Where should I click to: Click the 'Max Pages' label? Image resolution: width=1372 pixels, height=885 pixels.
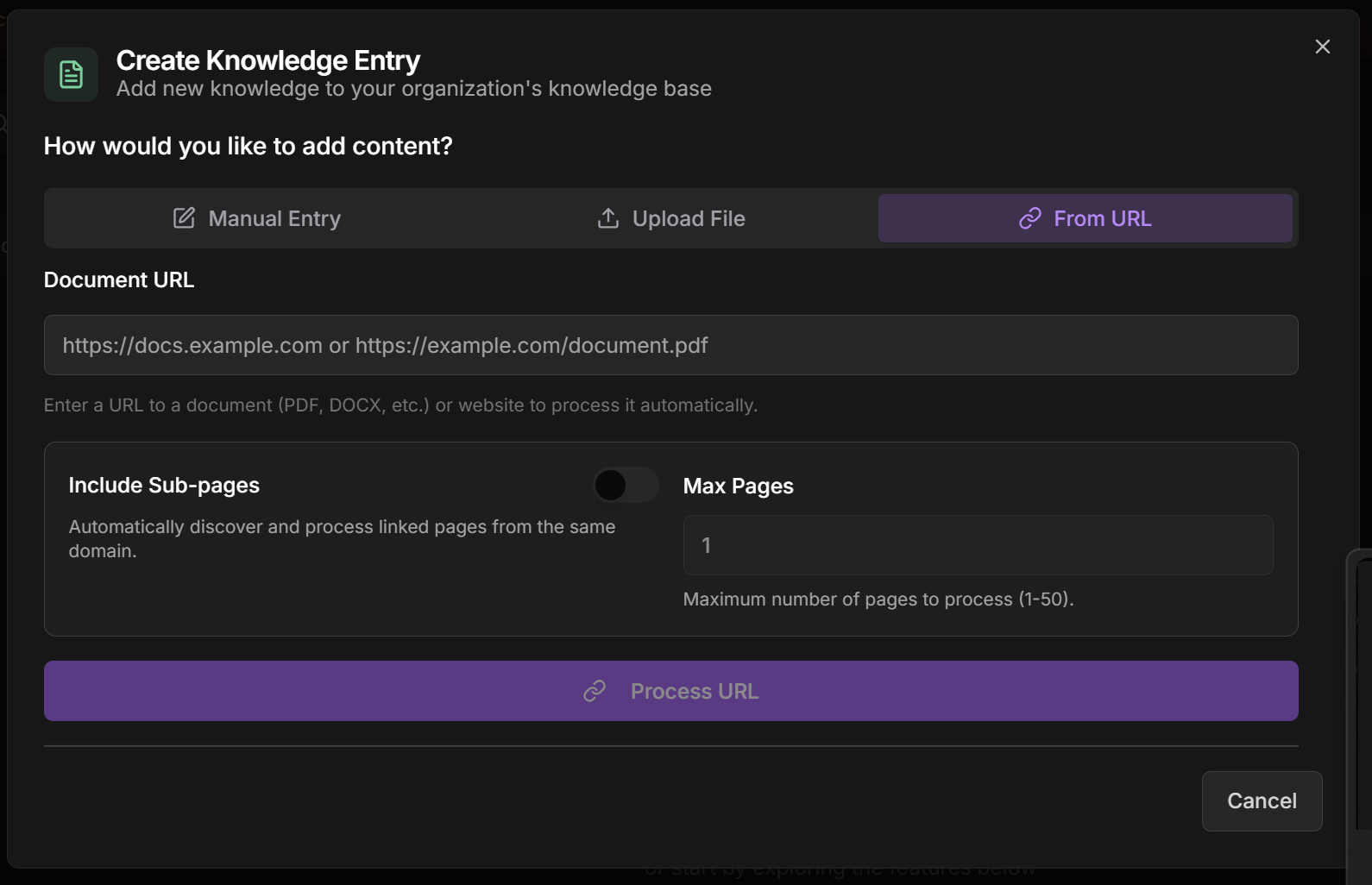point(739,486)
